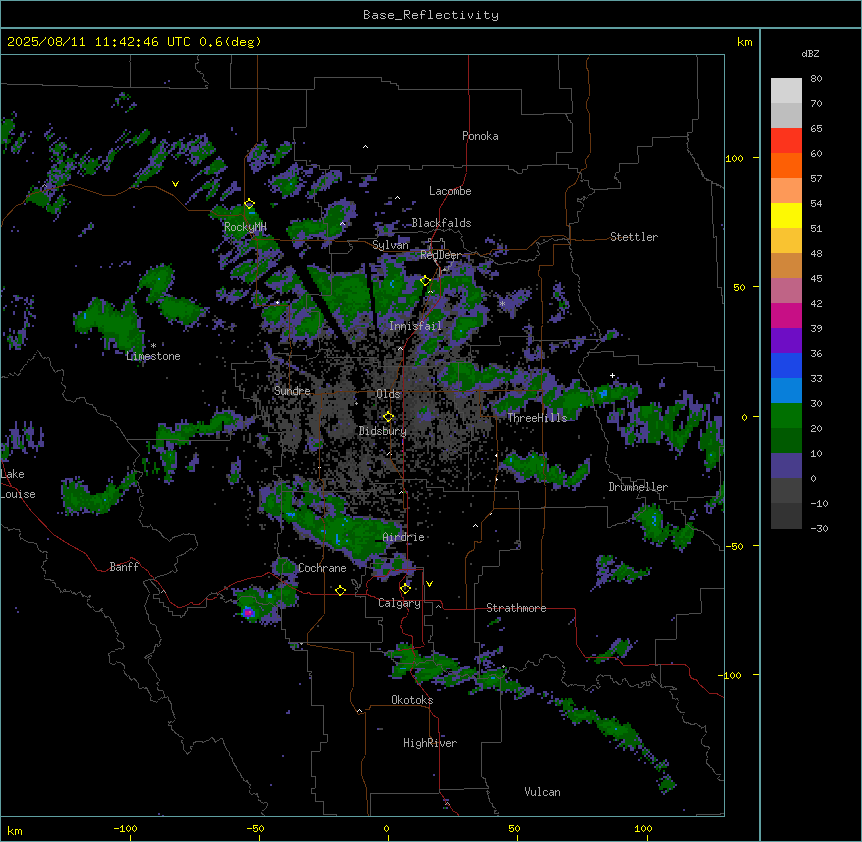Click the Vulcan label
Viewport: 862px width, 842px height.
(x=543, y=792)
